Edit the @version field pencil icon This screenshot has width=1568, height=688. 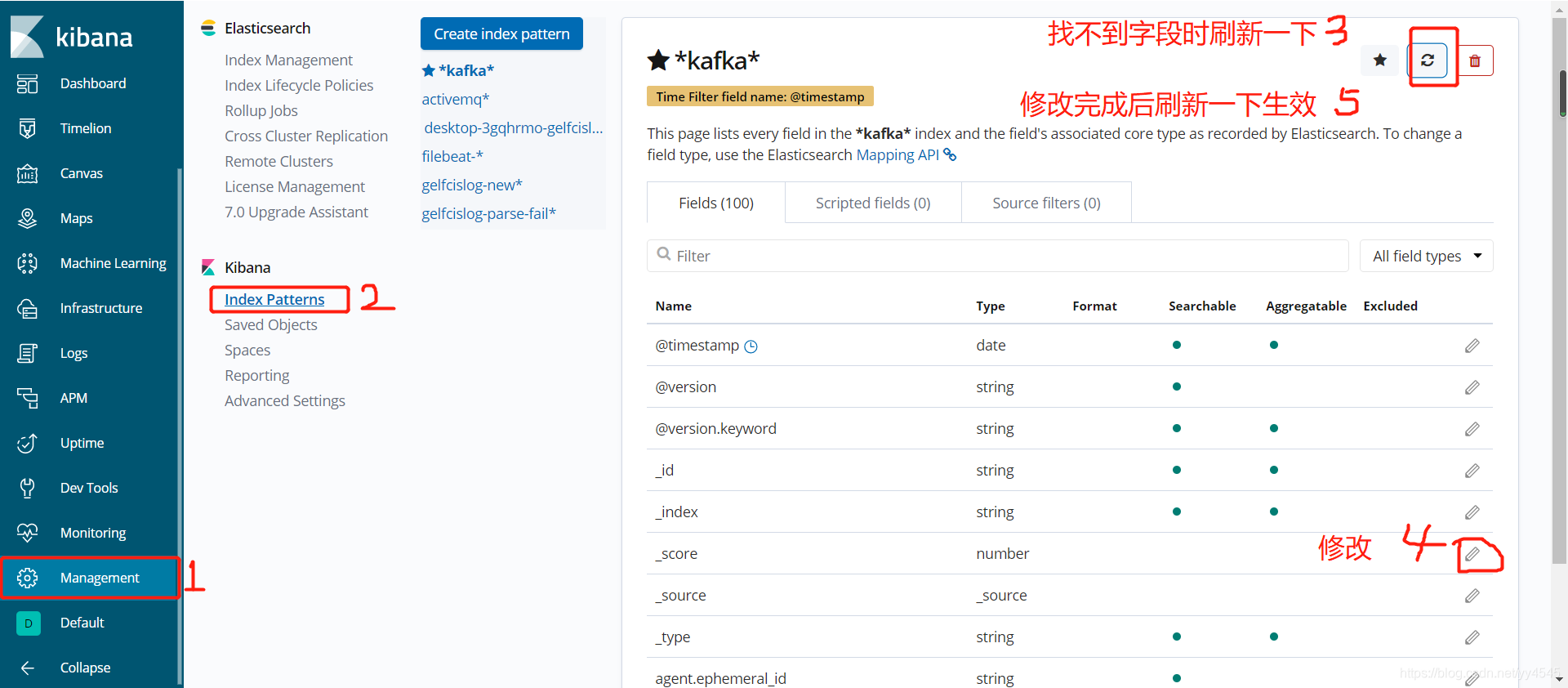[x=1472, y=387]
